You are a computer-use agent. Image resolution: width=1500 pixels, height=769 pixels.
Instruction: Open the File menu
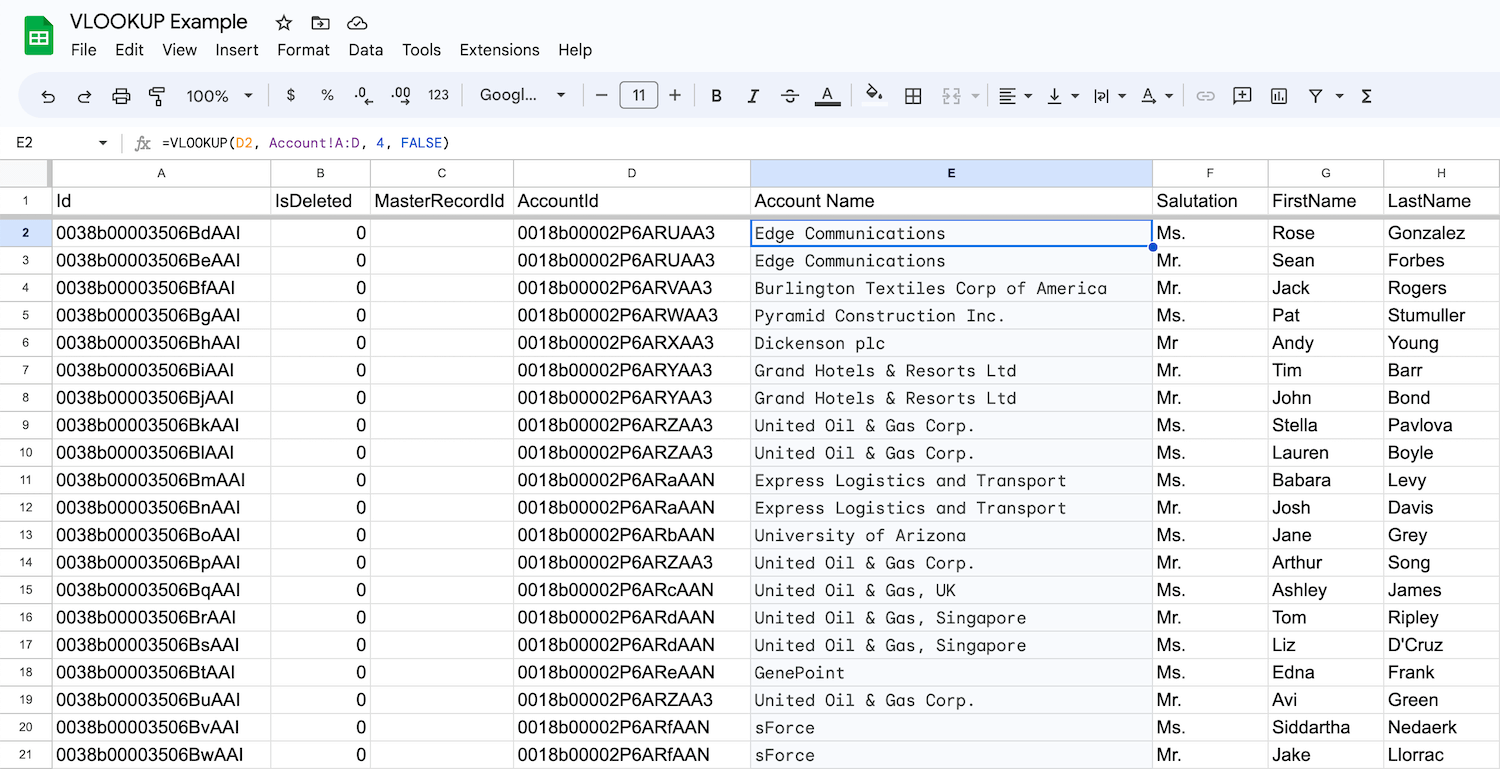coord(84,50)
